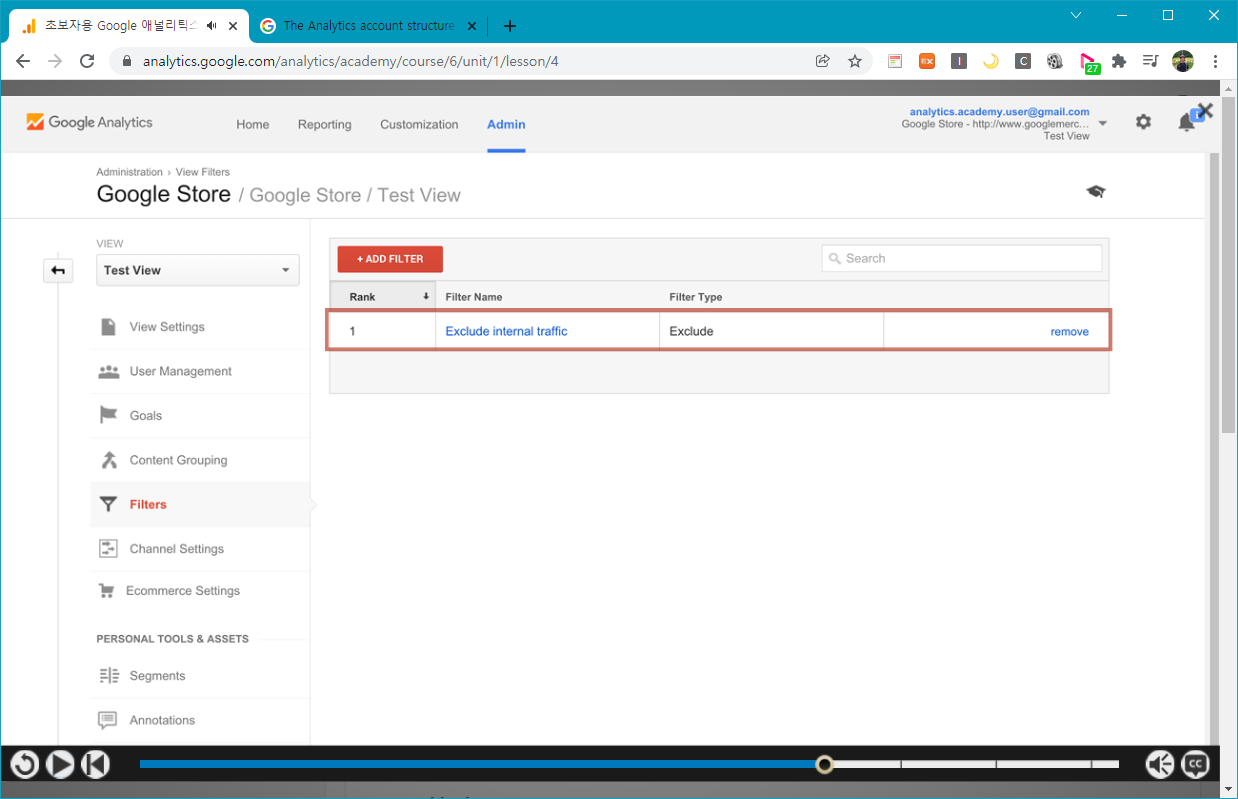Click the Segments icon
Screen dimensions: 1238x799
point(108,676)
